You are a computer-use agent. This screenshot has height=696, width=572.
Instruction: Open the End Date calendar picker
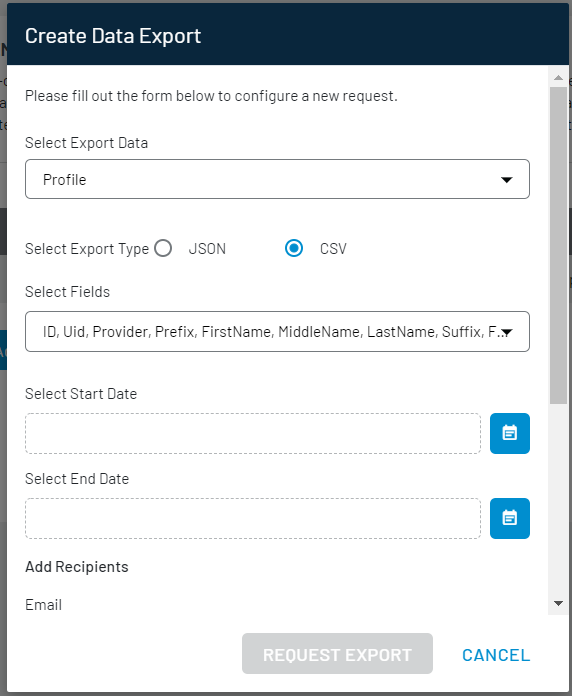point(509,518)
